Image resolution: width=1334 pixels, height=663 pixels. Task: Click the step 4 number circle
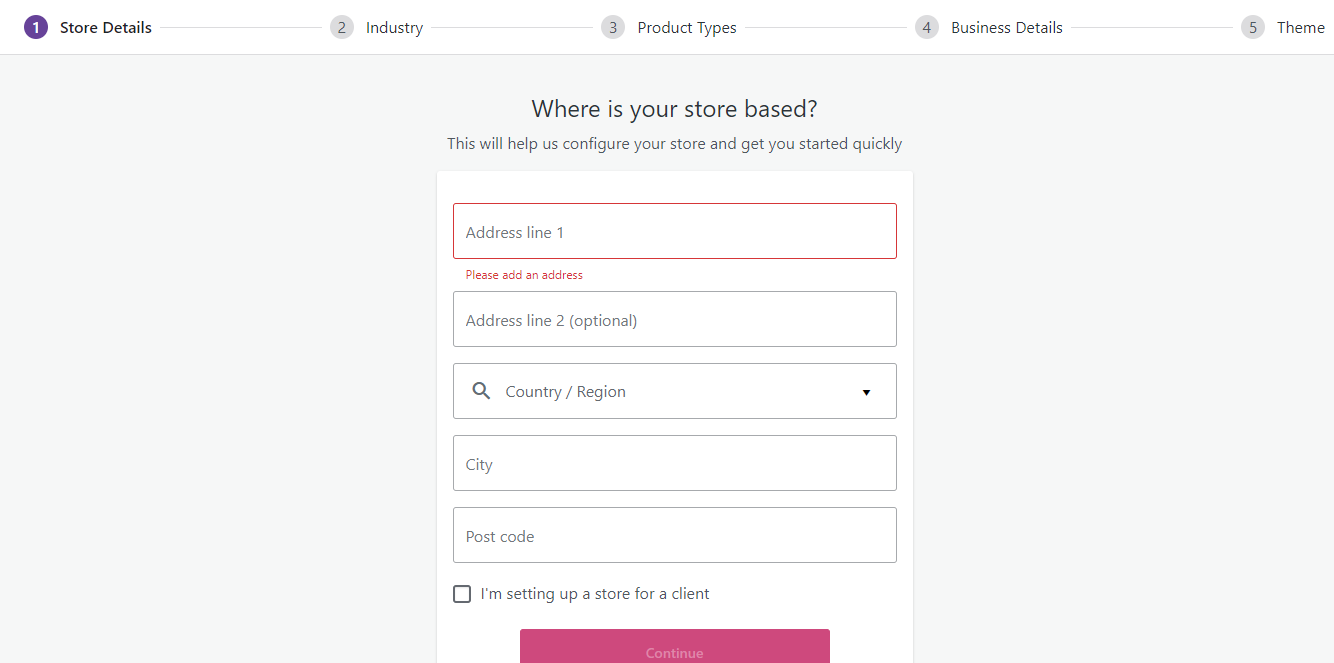click(x=927, y=28)
